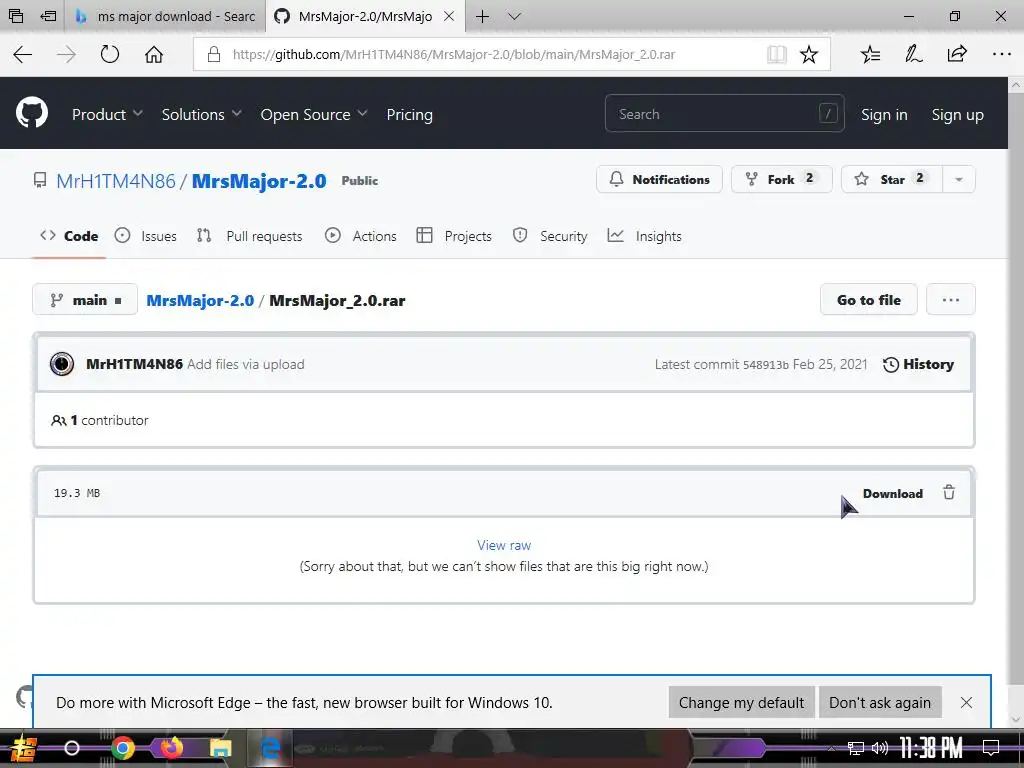Click the browser address bar URL

(x=454, y=54)
